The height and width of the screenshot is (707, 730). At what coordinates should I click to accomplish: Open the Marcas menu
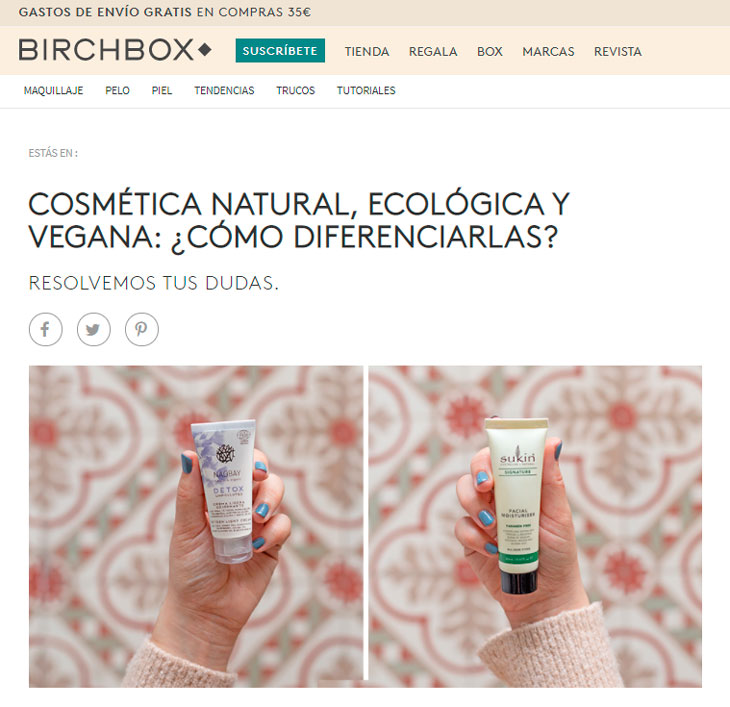click(548, 51)
